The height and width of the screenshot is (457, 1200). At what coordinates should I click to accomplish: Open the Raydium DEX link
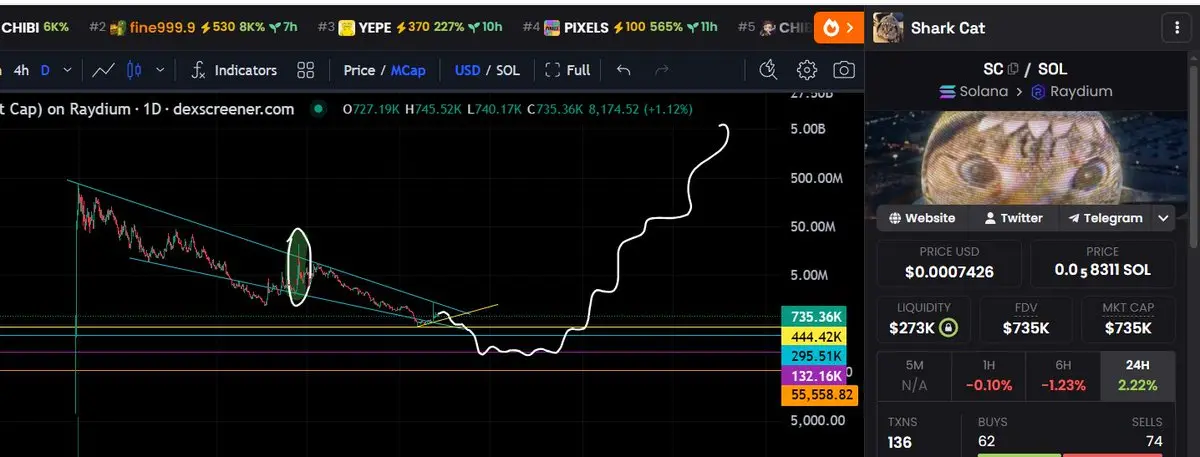(1071, 91)
